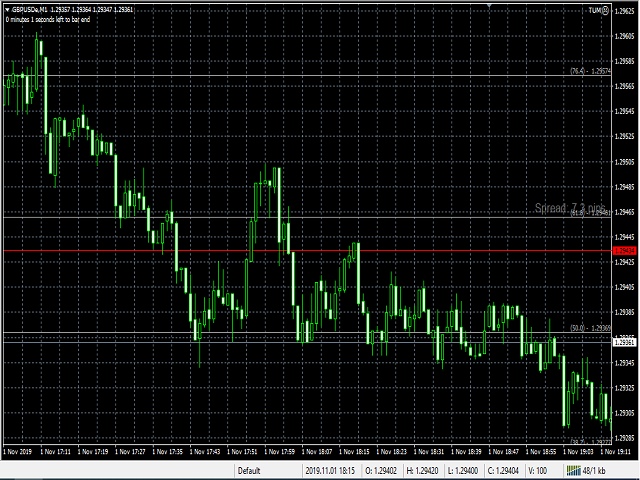Screen dimensions: 640x480
Task: Click the '1 Nov 17:43' time axis label
Action: 205,452
